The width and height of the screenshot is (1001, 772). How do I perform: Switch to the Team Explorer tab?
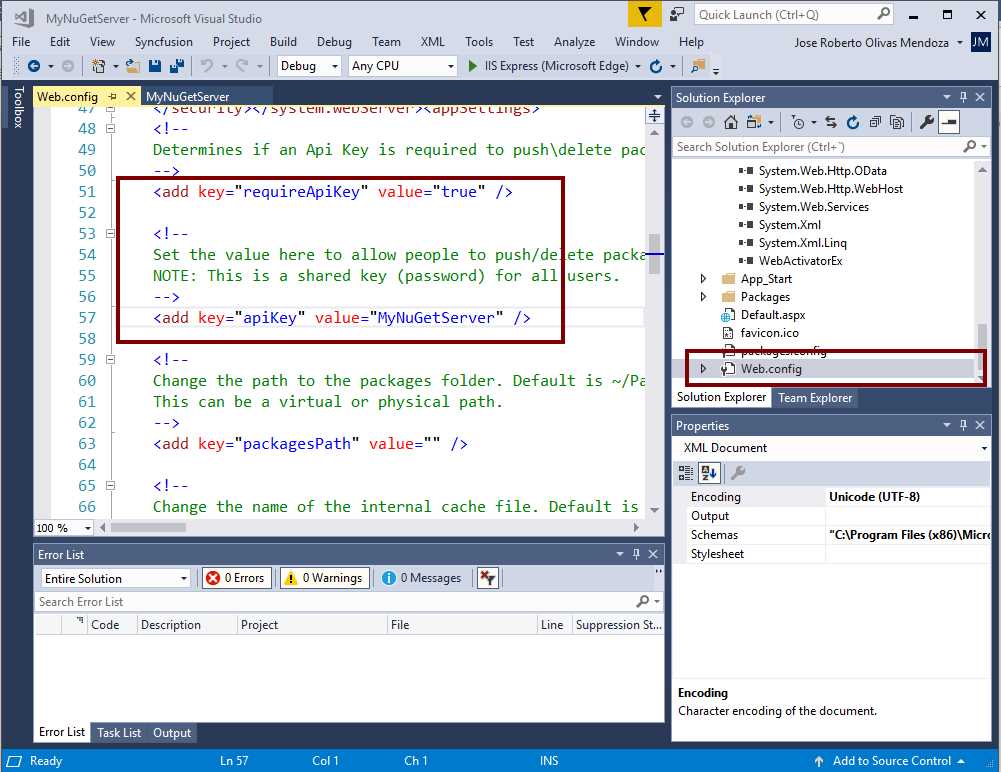[814, 398]
